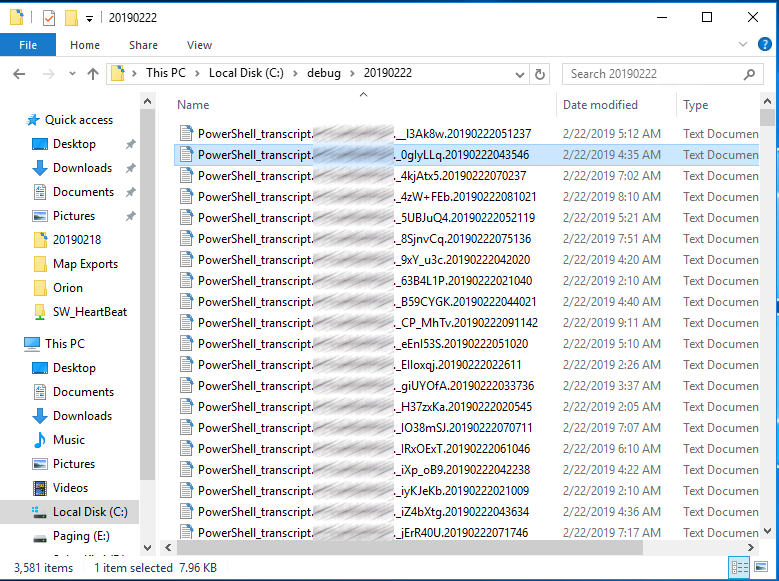This screenshot has height=581, width=779.
Task: Select Quick access in navigation pane
Action: tap(78, 120)
